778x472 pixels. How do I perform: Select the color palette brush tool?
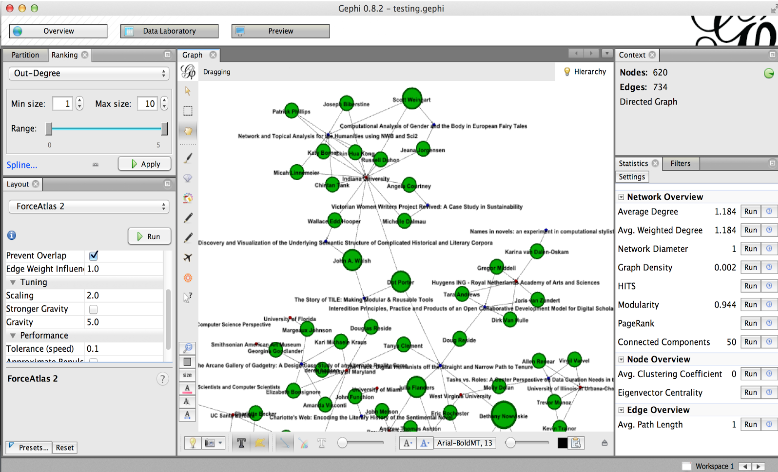pos(188,198)
